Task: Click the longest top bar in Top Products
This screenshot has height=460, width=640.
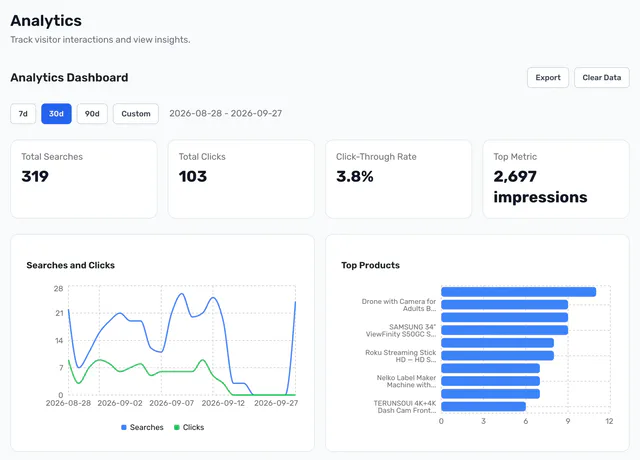Action: 518,292
